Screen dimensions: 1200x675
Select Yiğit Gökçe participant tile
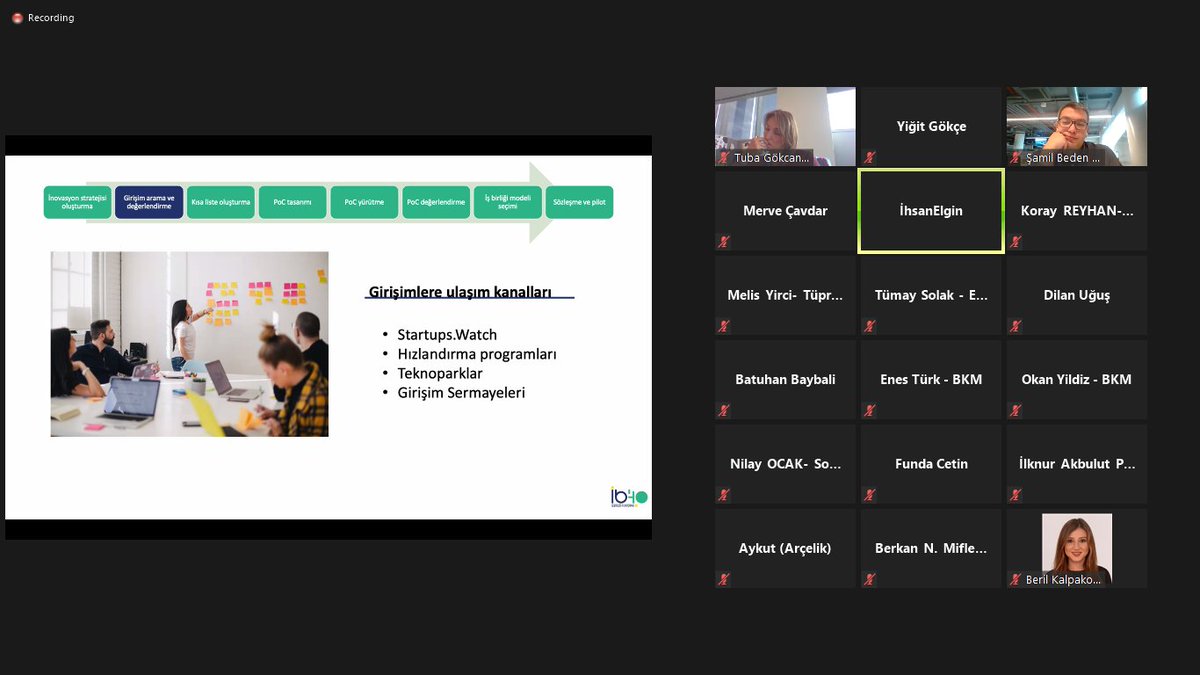pos(931,126)
